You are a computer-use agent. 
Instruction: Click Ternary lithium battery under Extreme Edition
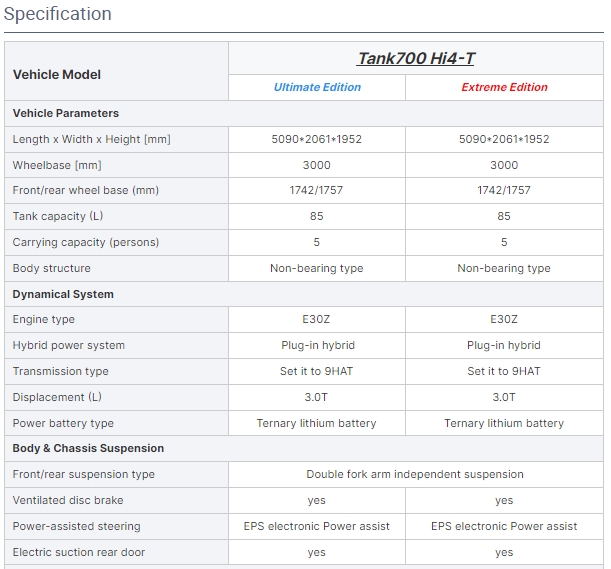pyautogui.click(x=504, y=423)
